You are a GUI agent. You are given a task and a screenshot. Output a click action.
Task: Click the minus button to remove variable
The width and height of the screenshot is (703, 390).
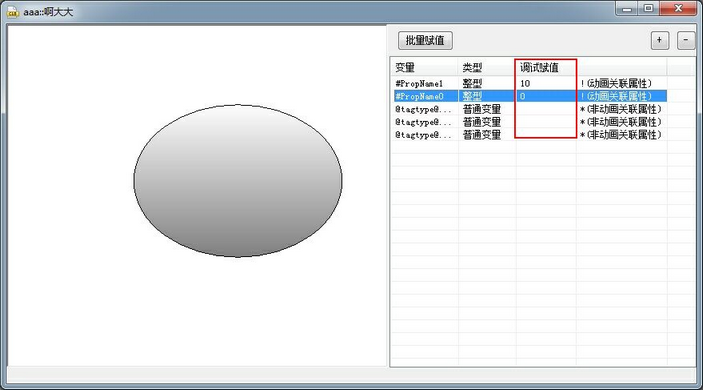(686, 40)
